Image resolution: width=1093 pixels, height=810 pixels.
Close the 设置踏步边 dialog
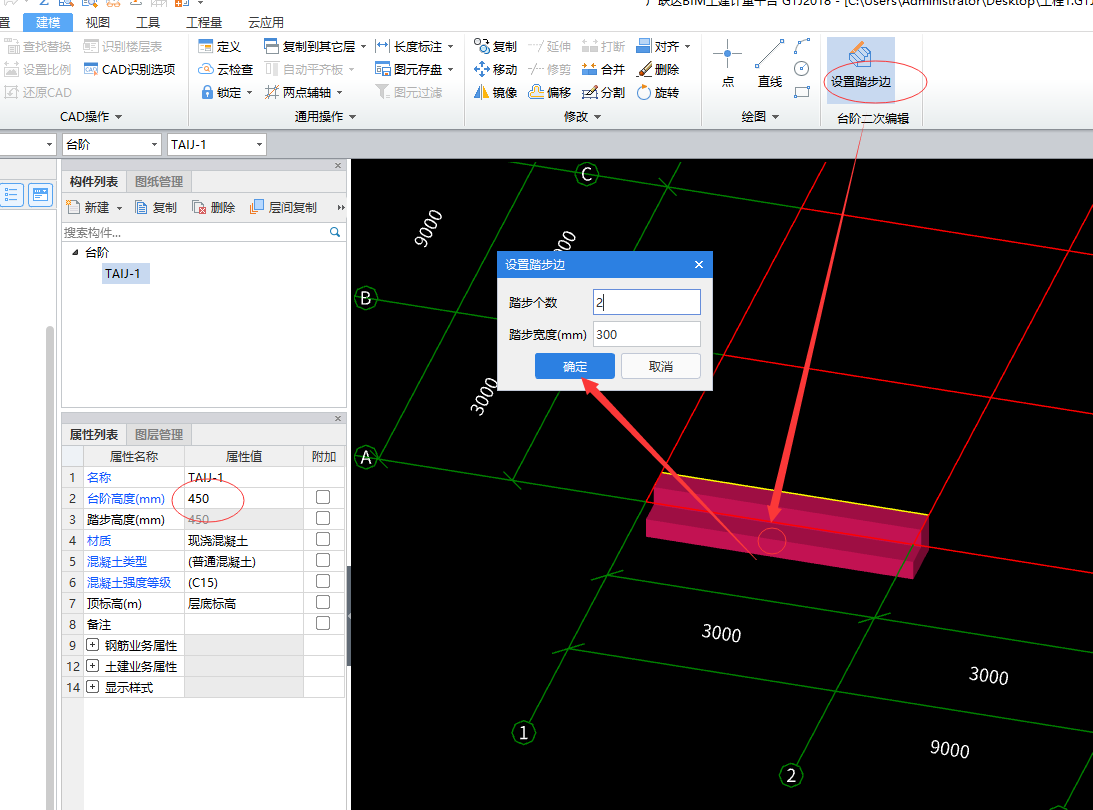tap(698, 264)
